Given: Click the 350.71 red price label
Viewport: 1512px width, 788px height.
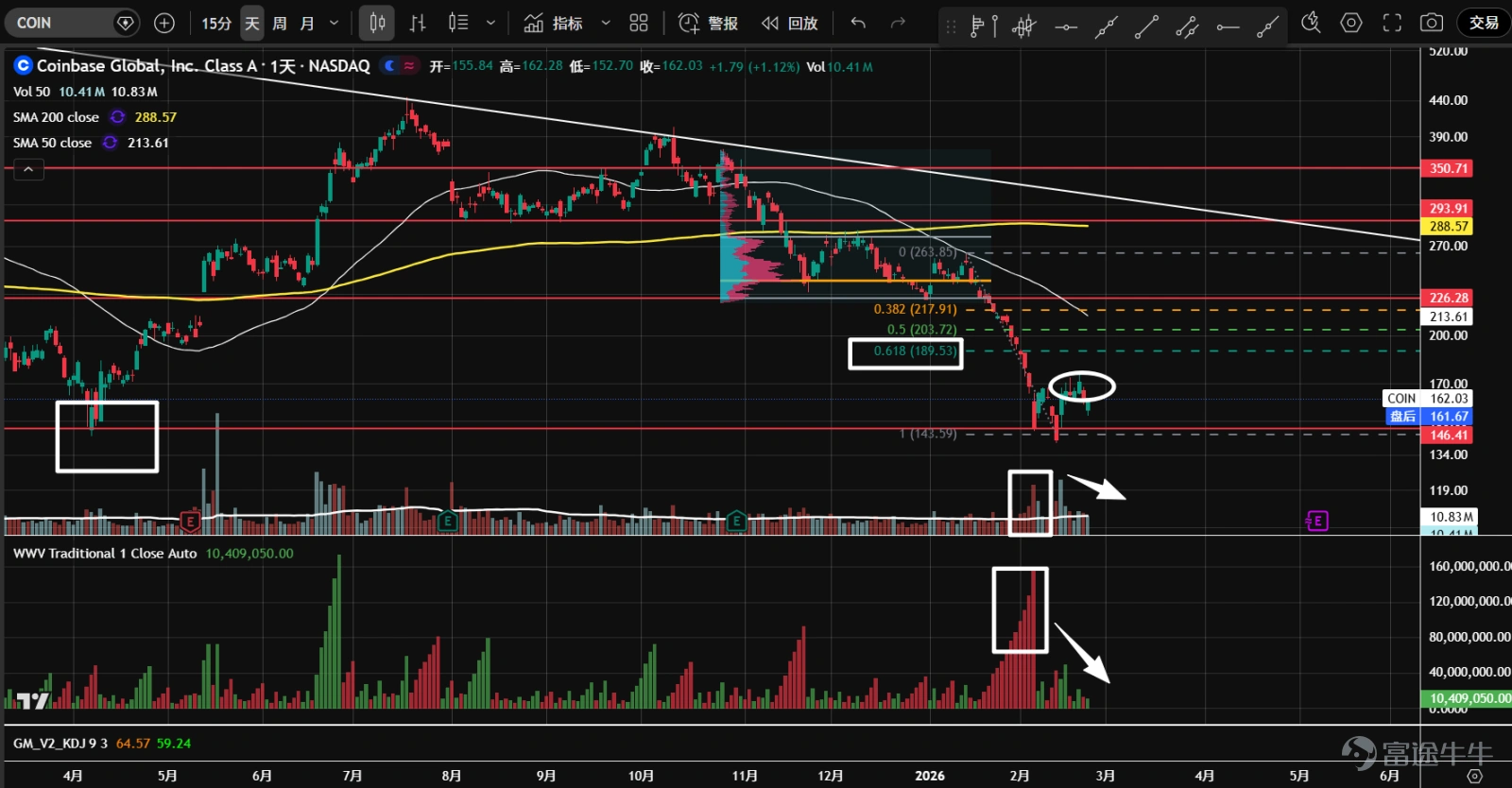Looking at the screenshot, I should coord(1448,168).
